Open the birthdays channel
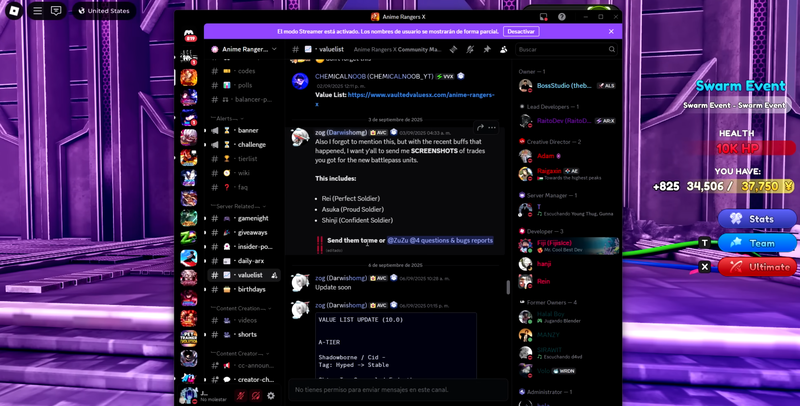Screen dimensions: 800x406 click(x=244, y=289)
